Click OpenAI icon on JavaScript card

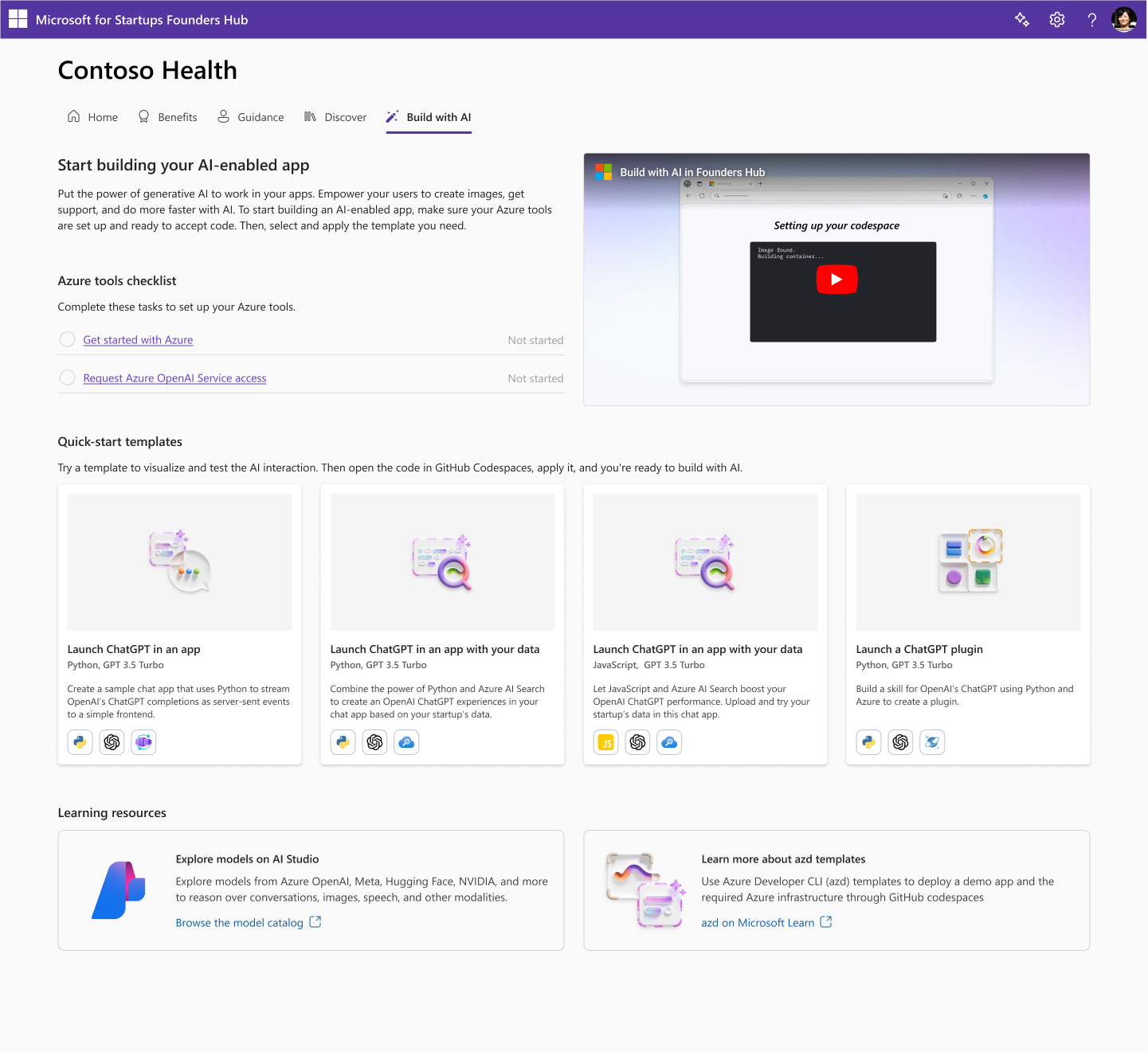pos(638,742)
